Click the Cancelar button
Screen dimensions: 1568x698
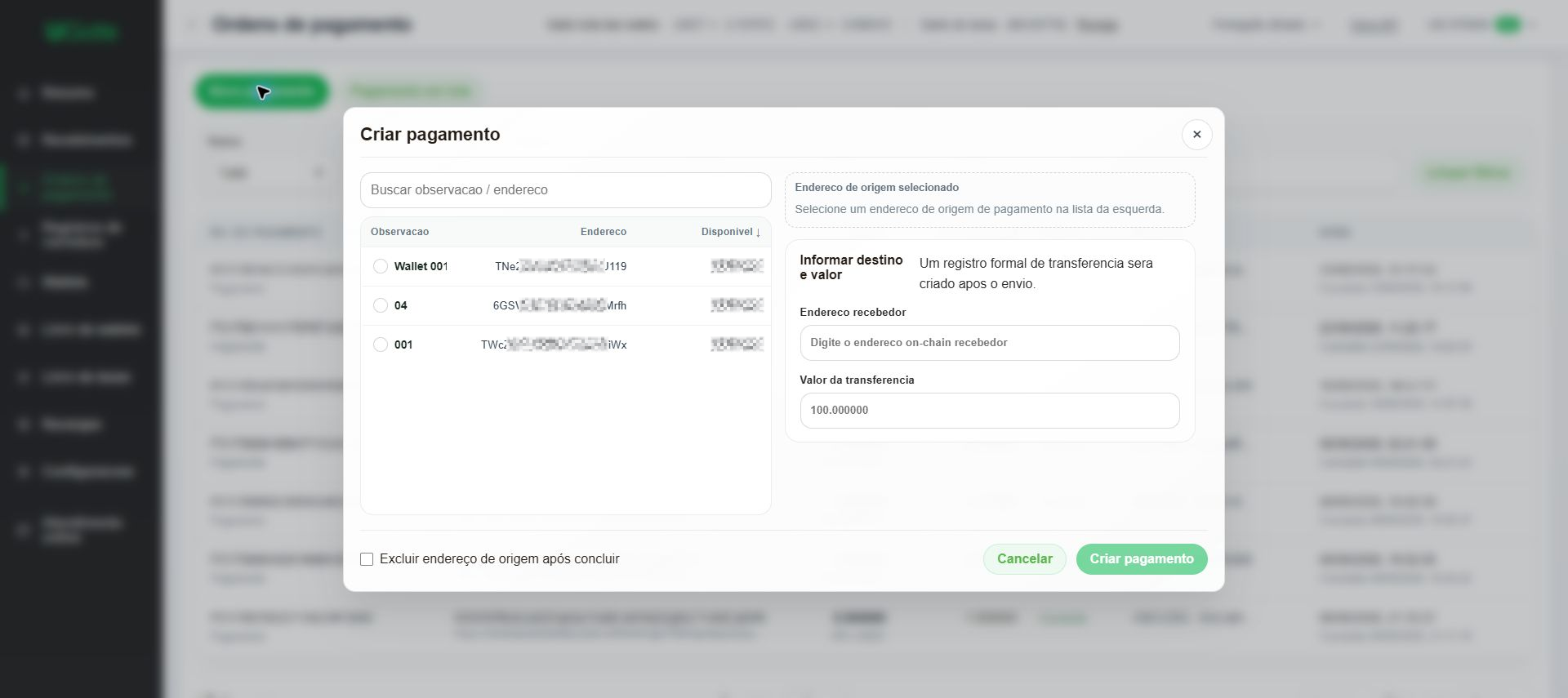pos(1024,559)
